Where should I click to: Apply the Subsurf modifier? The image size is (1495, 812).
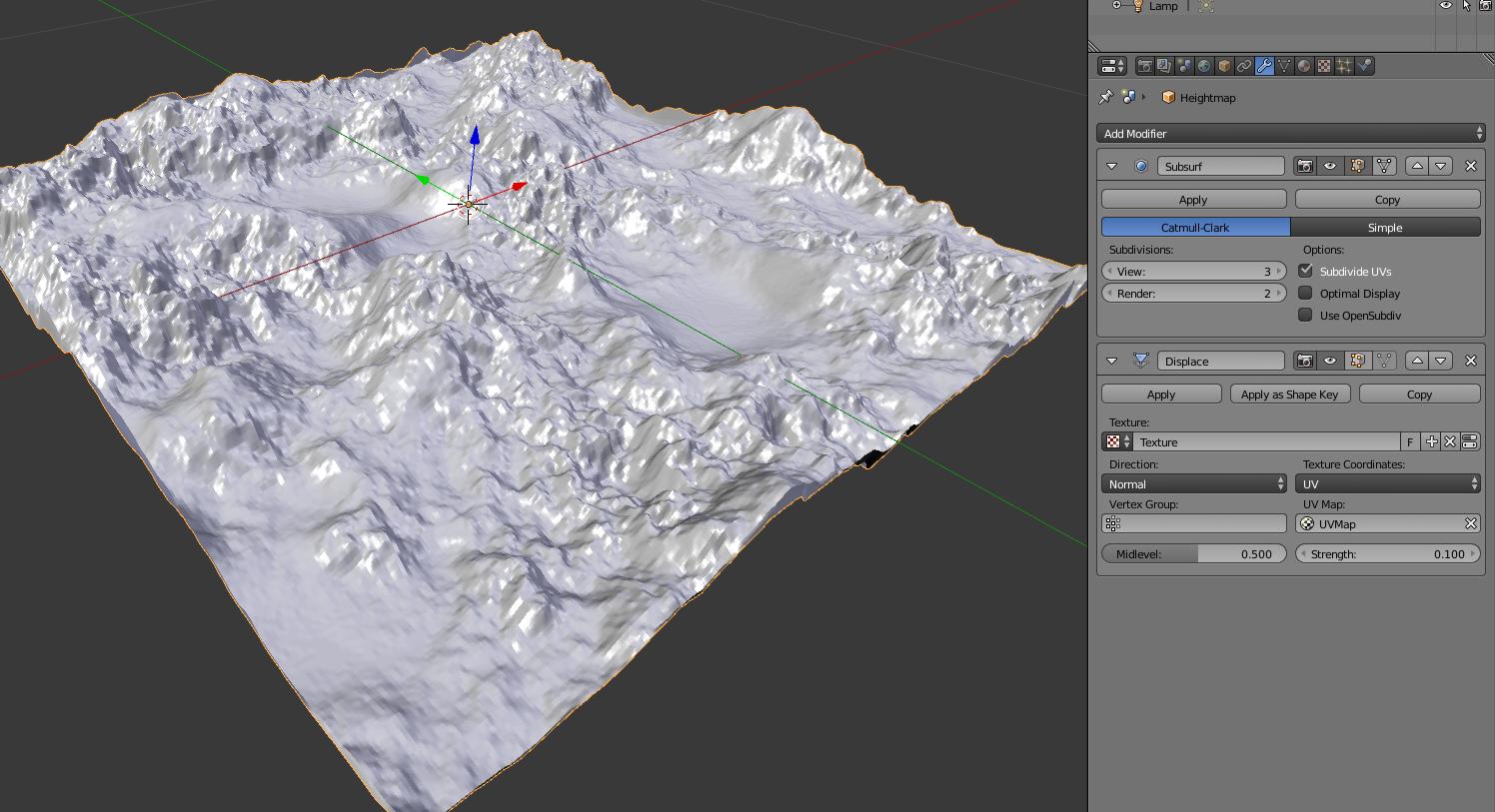coord(1193,200)
